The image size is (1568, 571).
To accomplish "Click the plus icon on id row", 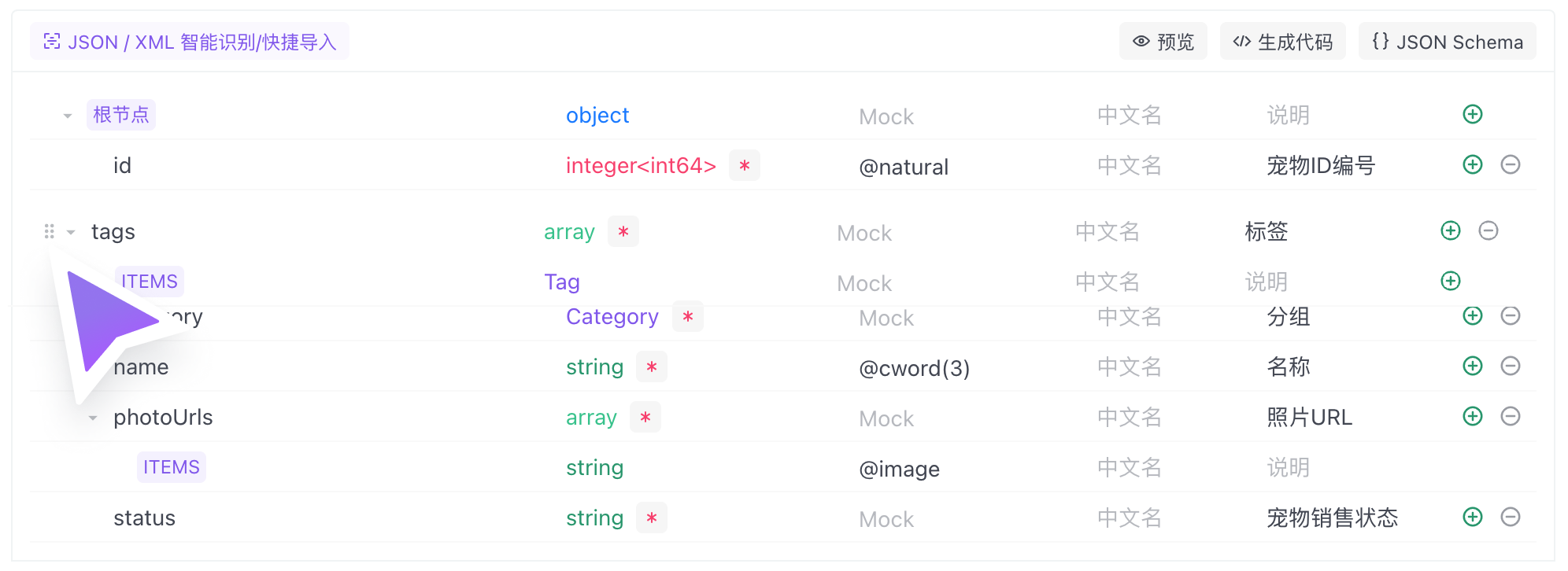I will coord(1472,164).
